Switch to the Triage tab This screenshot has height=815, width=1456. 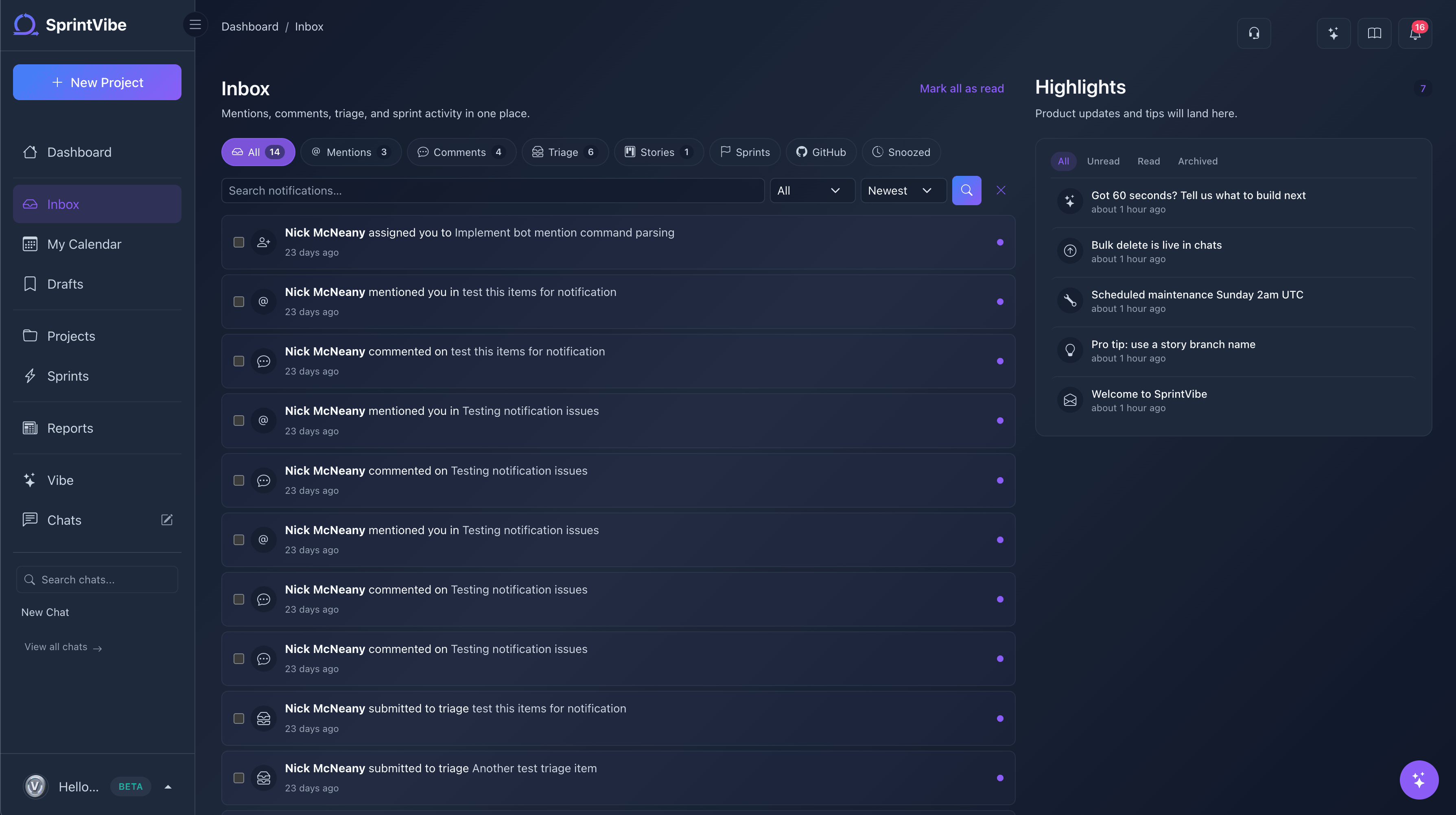pyautogui.click(x=565, y=152)
